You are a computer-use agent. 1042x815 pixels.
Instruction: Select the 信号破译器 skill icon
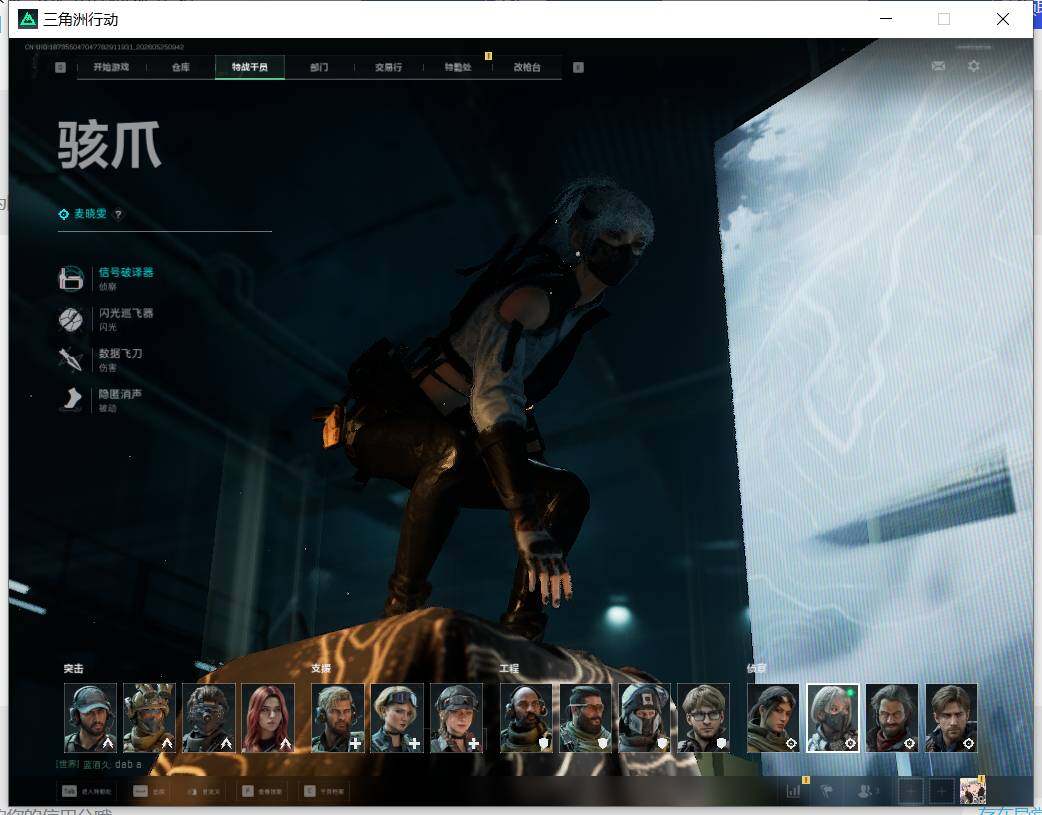click(70, 278)
